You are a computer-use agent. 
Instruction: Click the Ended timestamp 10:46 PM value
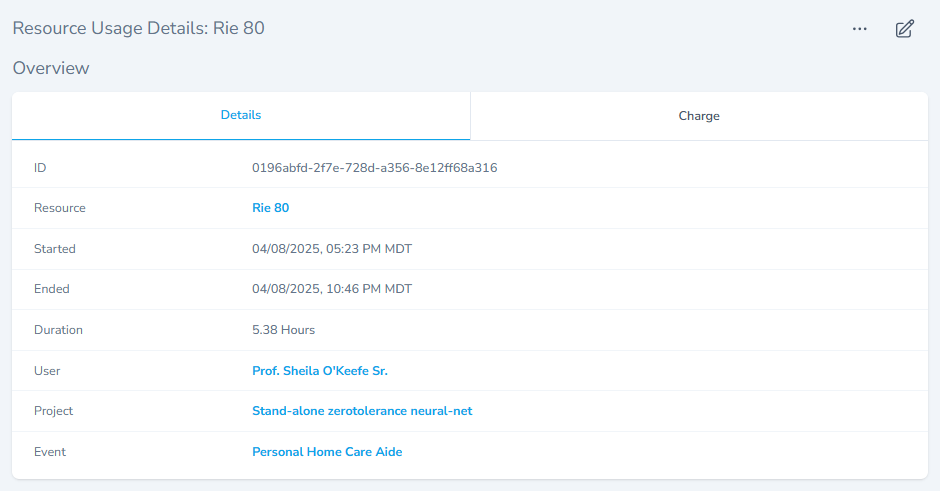click(331, 289)
